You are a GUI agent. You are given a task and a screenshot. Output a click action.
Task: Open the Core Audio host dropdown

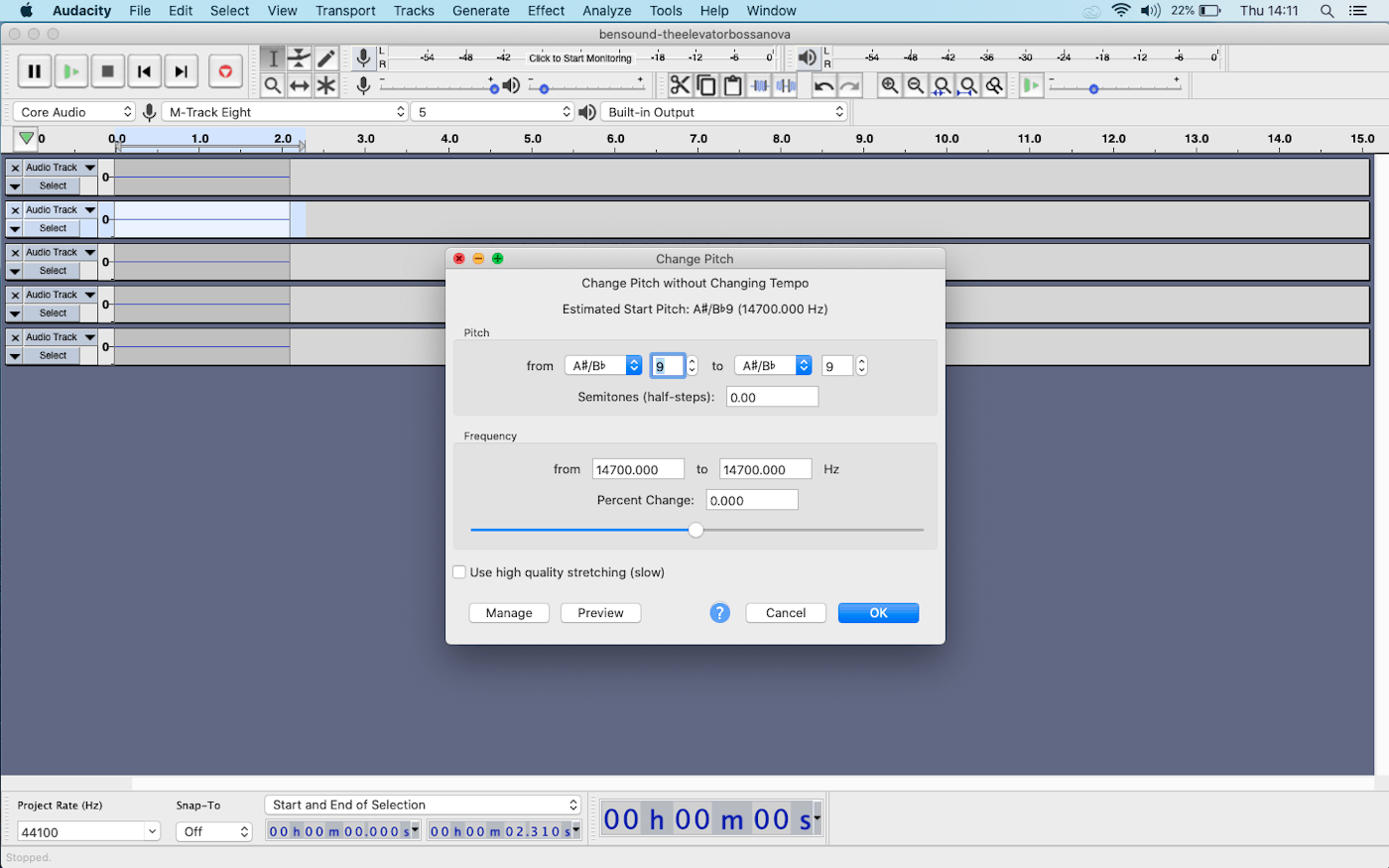pyautogui.click(x=74, y=112)
